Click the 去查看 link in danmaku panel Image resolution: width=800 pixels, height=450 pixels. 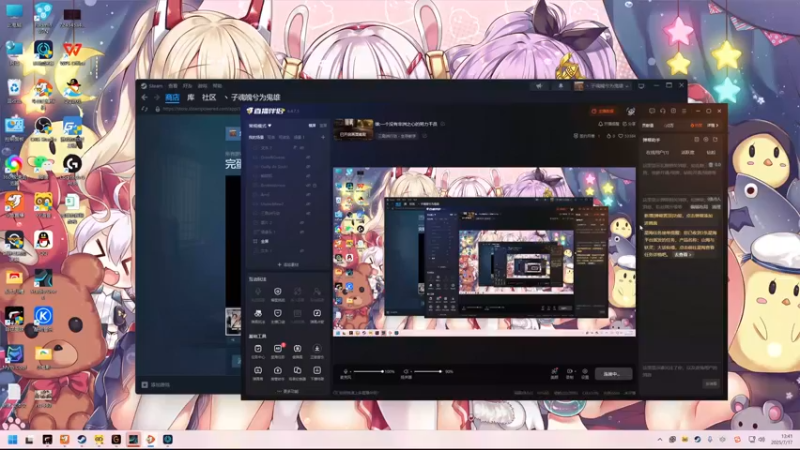click(x=683, y=254)
